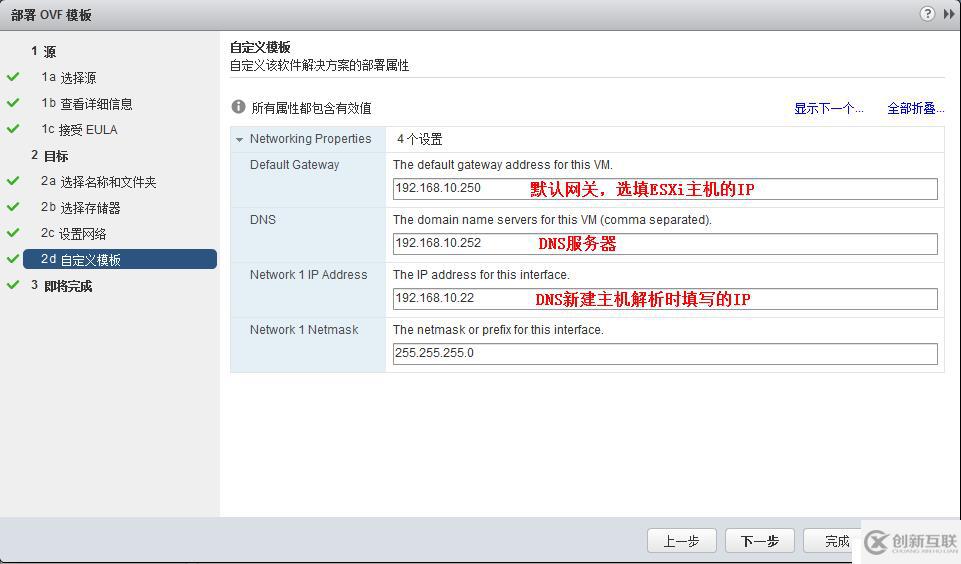961x564 pixels.
Task: Select step 2d 自定义模板
Action: coord(120,259)
